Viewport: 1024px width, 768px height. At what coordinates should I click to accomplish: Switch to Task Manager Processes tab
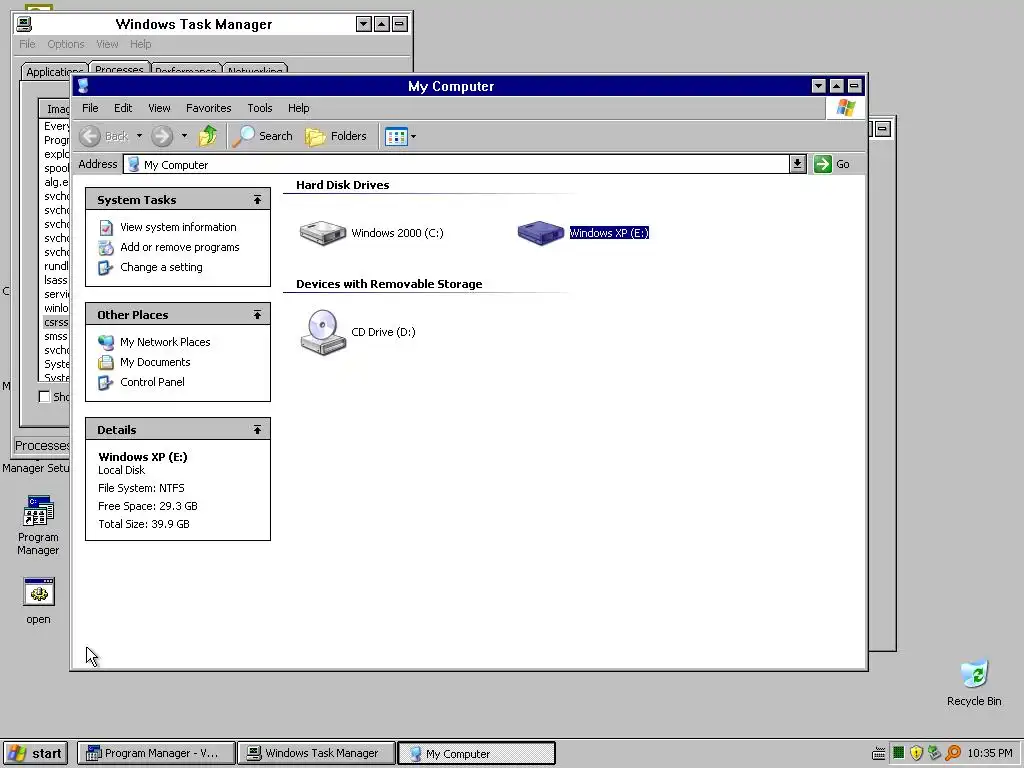pyautogui.click(x=119, y=69)
